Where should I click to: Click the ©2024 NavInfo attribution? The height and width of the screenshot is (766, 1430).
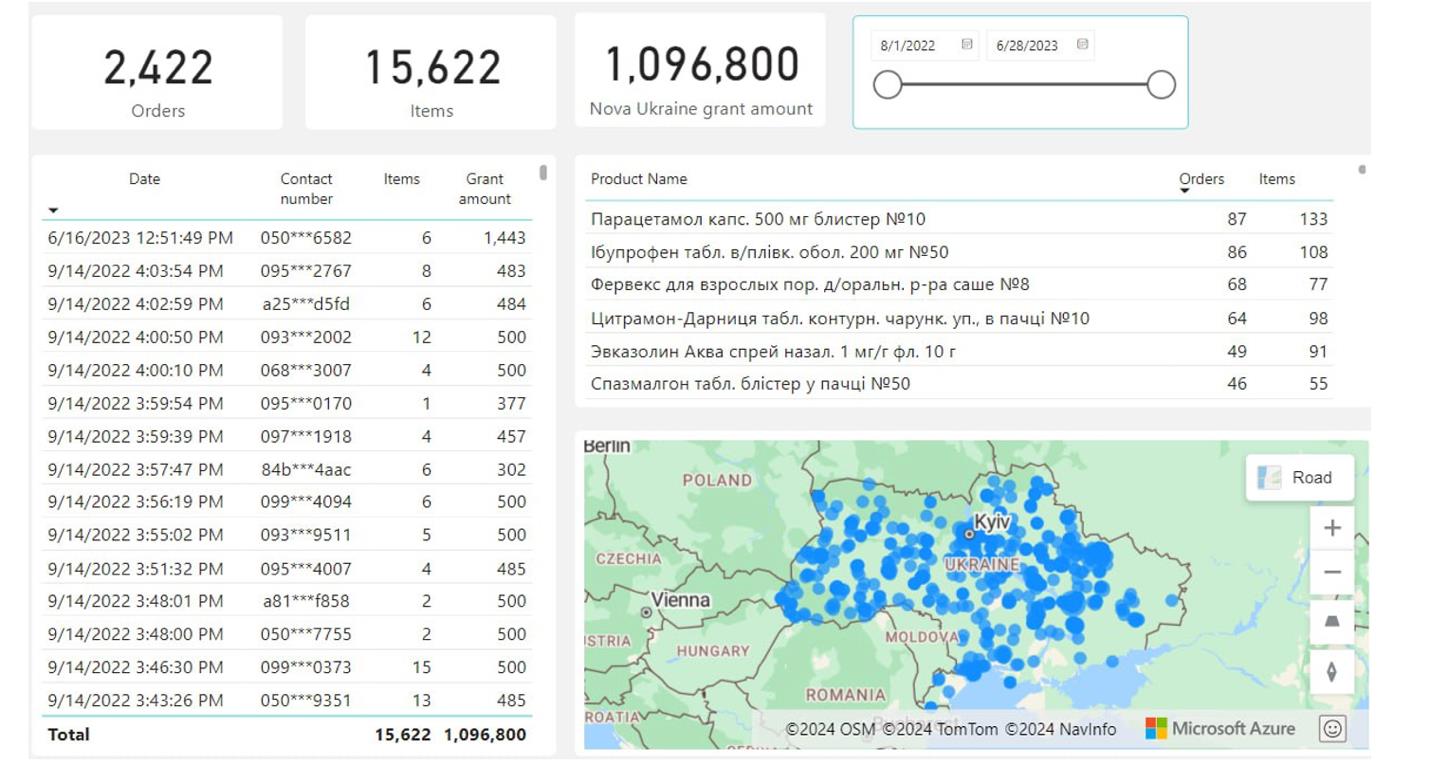point(1061,729)
